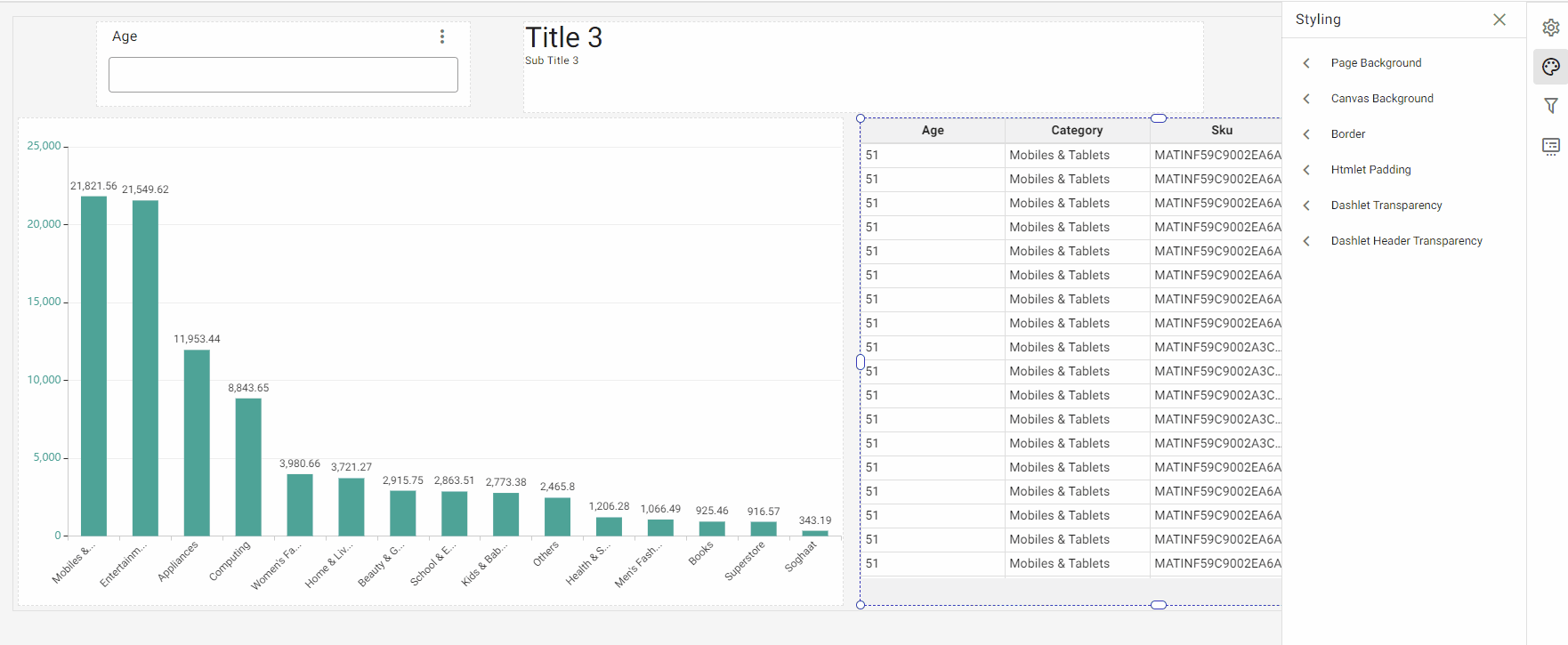The height and width of the screenshot is (645, 1568).
Task: Expand the Border chevron
Action: [1306, 134]
